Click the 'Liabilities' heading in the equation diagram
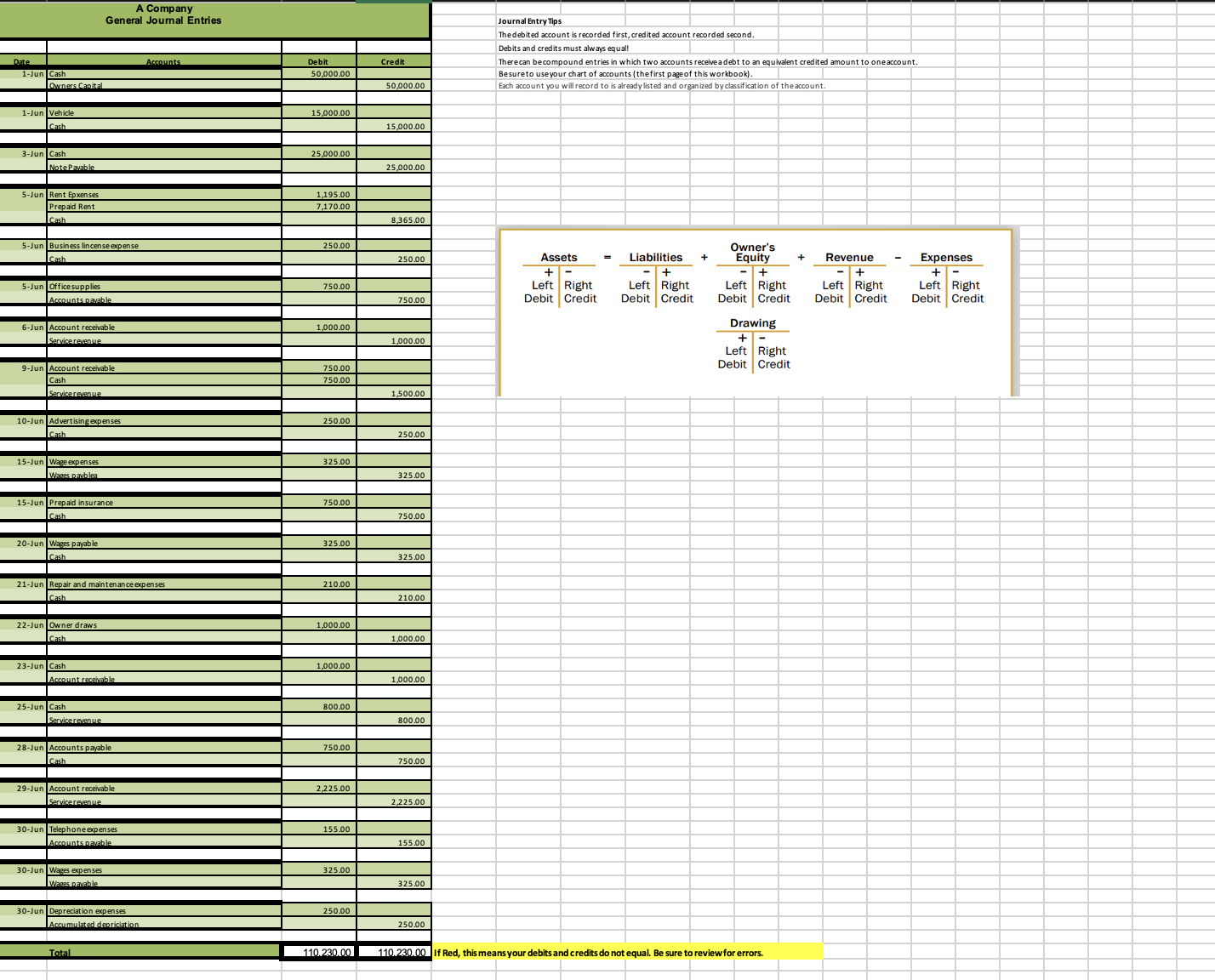The width and height of the screenshot is (1215, 980). 656,258
